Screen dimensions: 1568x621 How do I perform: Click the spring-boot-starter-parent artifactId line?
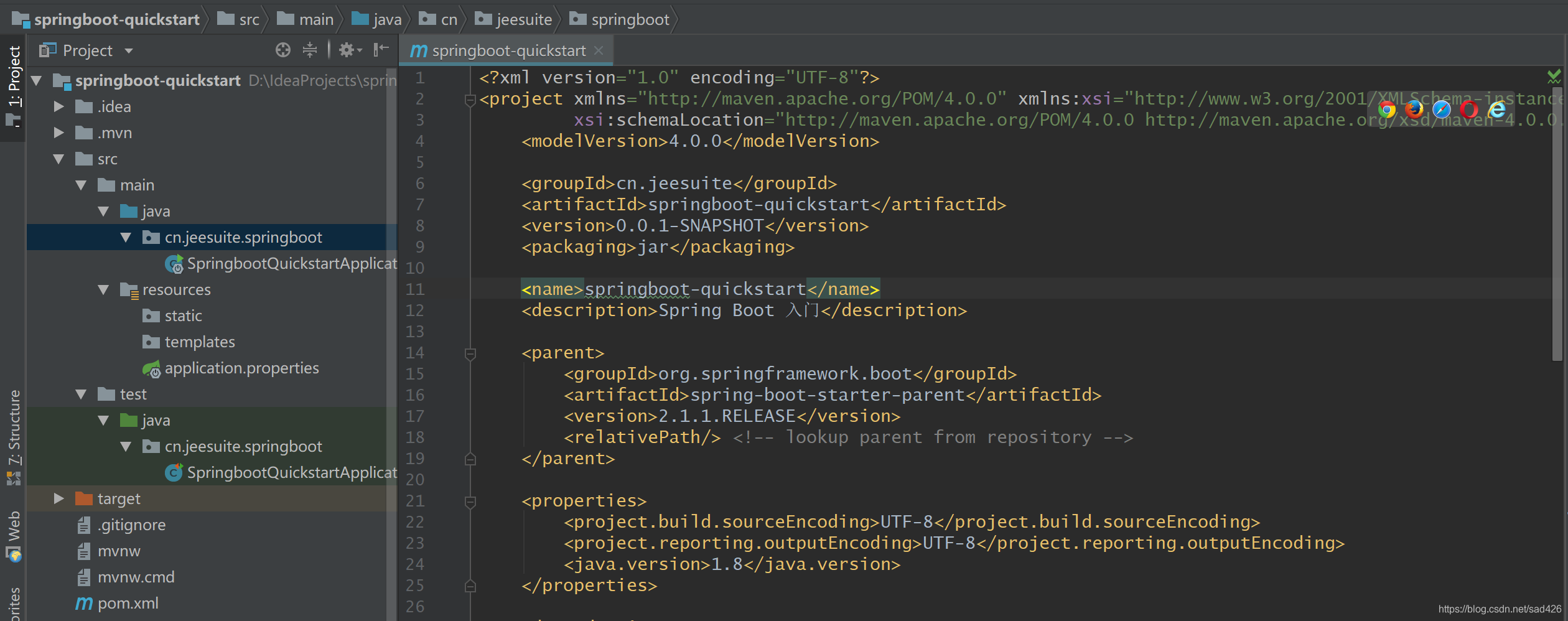pos(833,395)
